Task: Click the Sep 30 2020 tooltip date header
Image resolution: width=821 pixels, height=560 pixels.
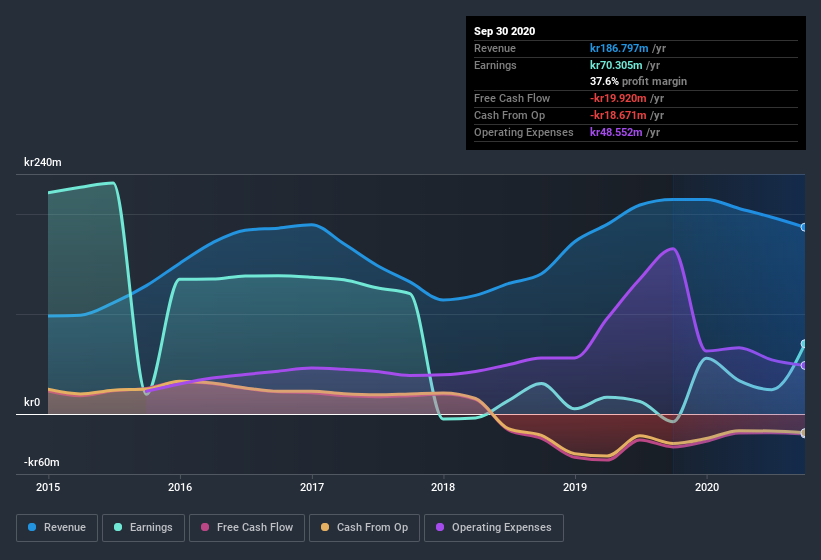Action: point(505,31)
